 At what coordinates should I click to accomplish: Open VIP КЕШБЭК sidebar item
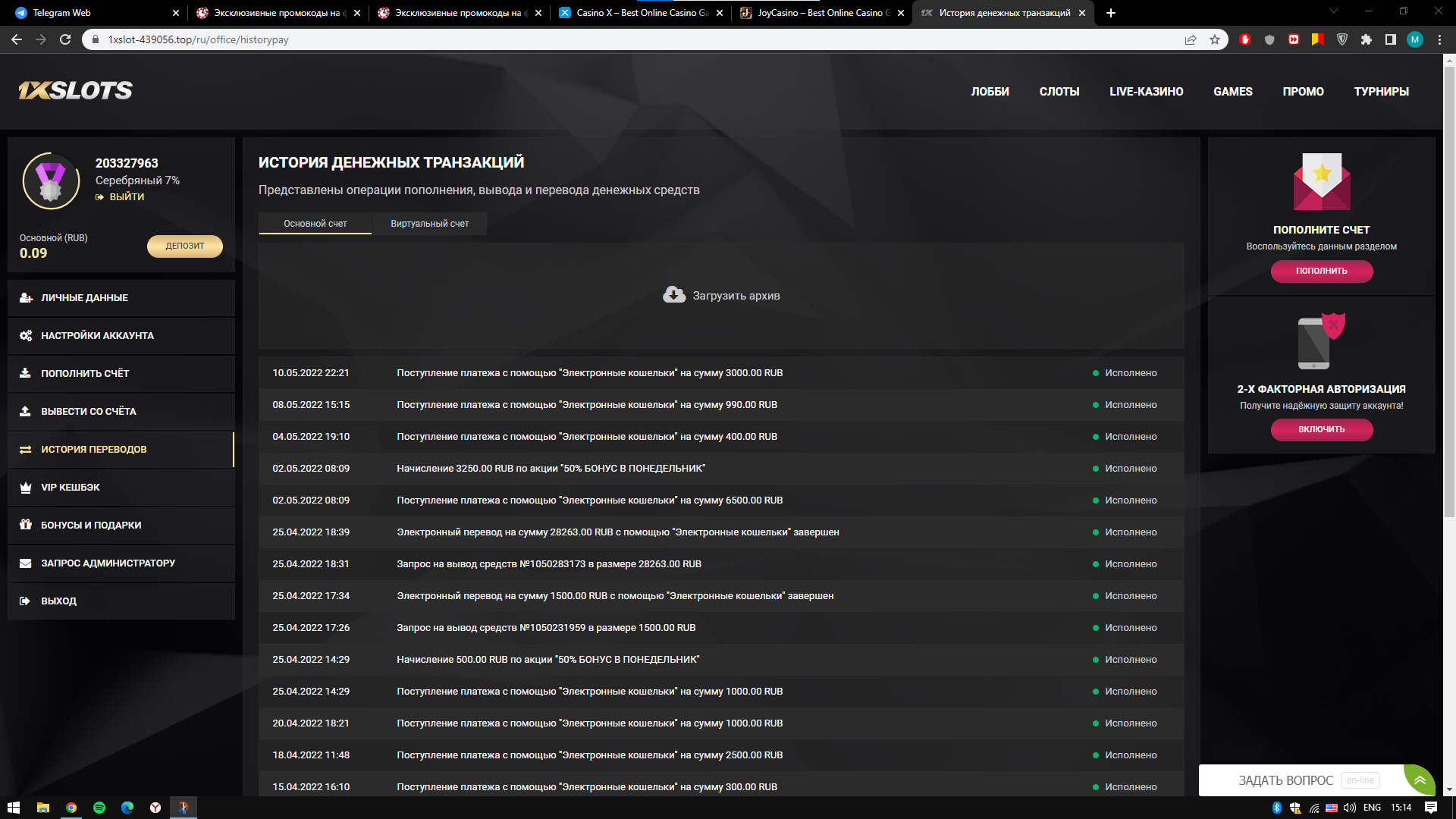pyautogui.click(x=70, y=488)
